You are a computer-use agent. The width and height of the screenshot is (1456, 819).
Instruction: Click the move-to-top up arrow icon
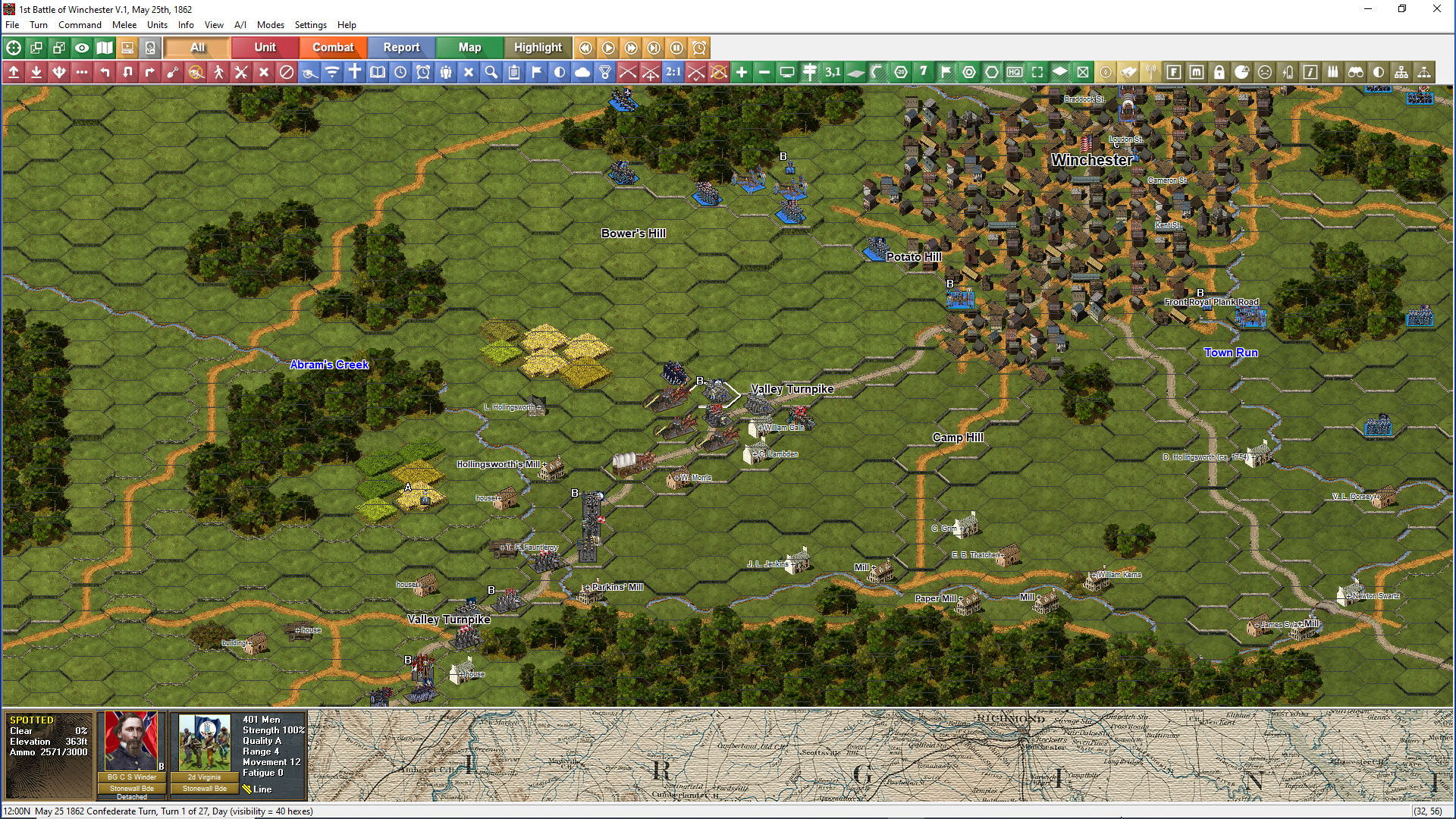[x=14, y=72]
